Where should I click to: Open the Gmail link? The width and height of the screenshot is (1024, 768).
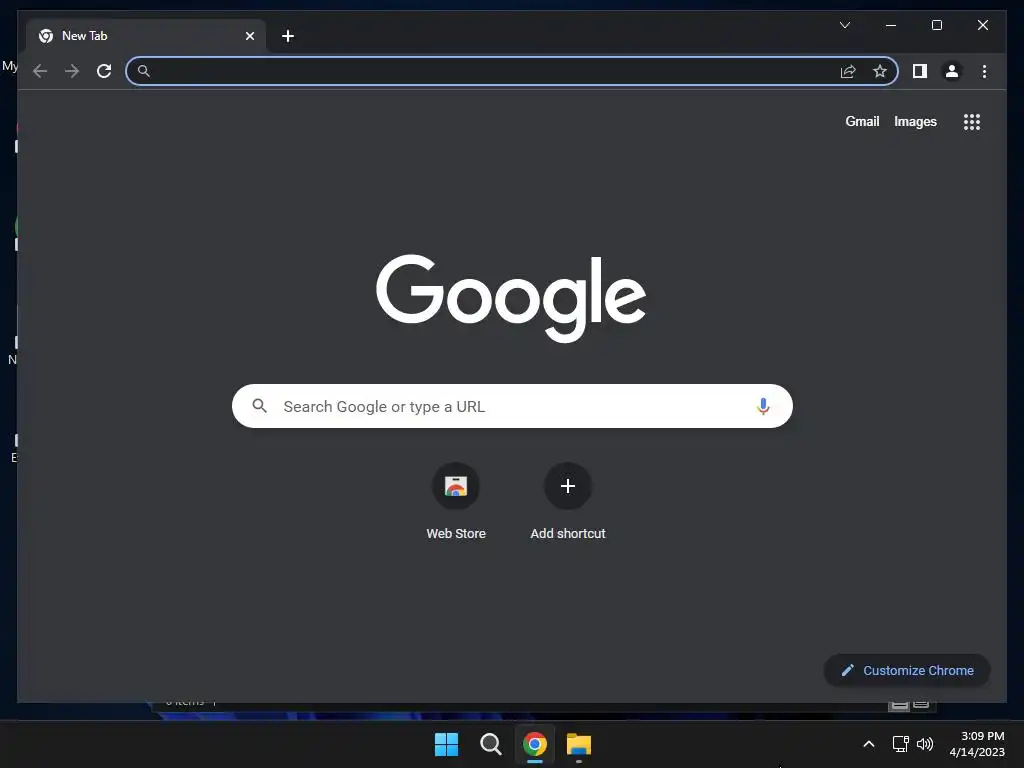(x=862, y=121)
